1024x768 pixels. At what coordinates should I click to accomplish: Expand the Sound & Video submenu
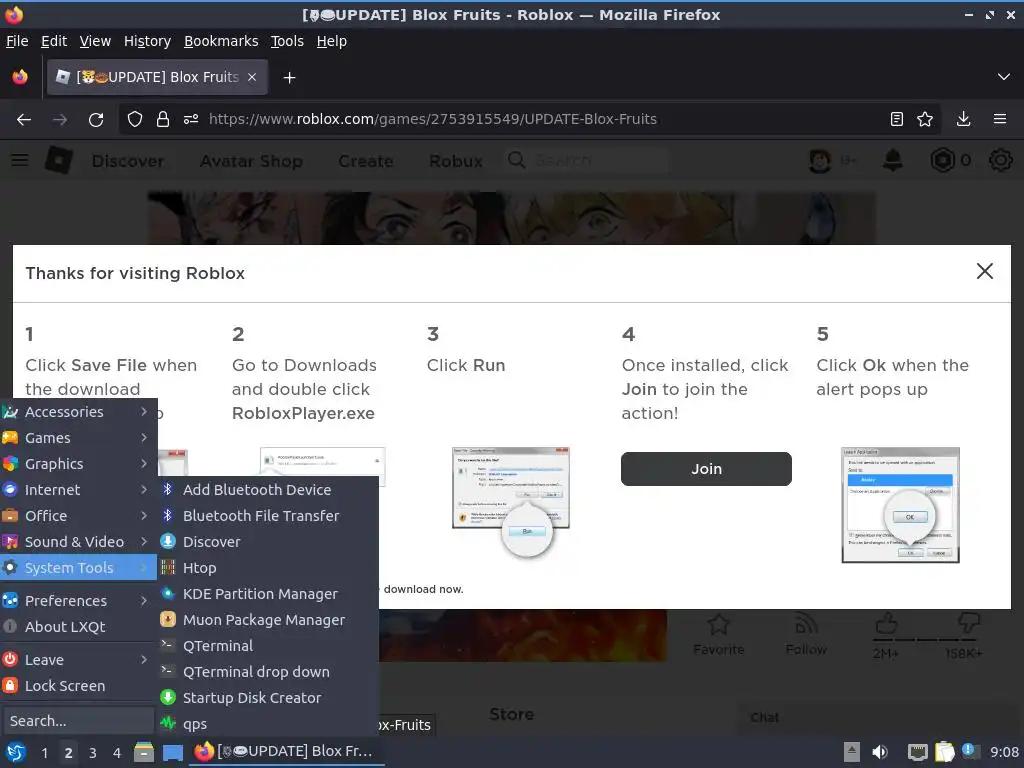(x=78, y=542)
